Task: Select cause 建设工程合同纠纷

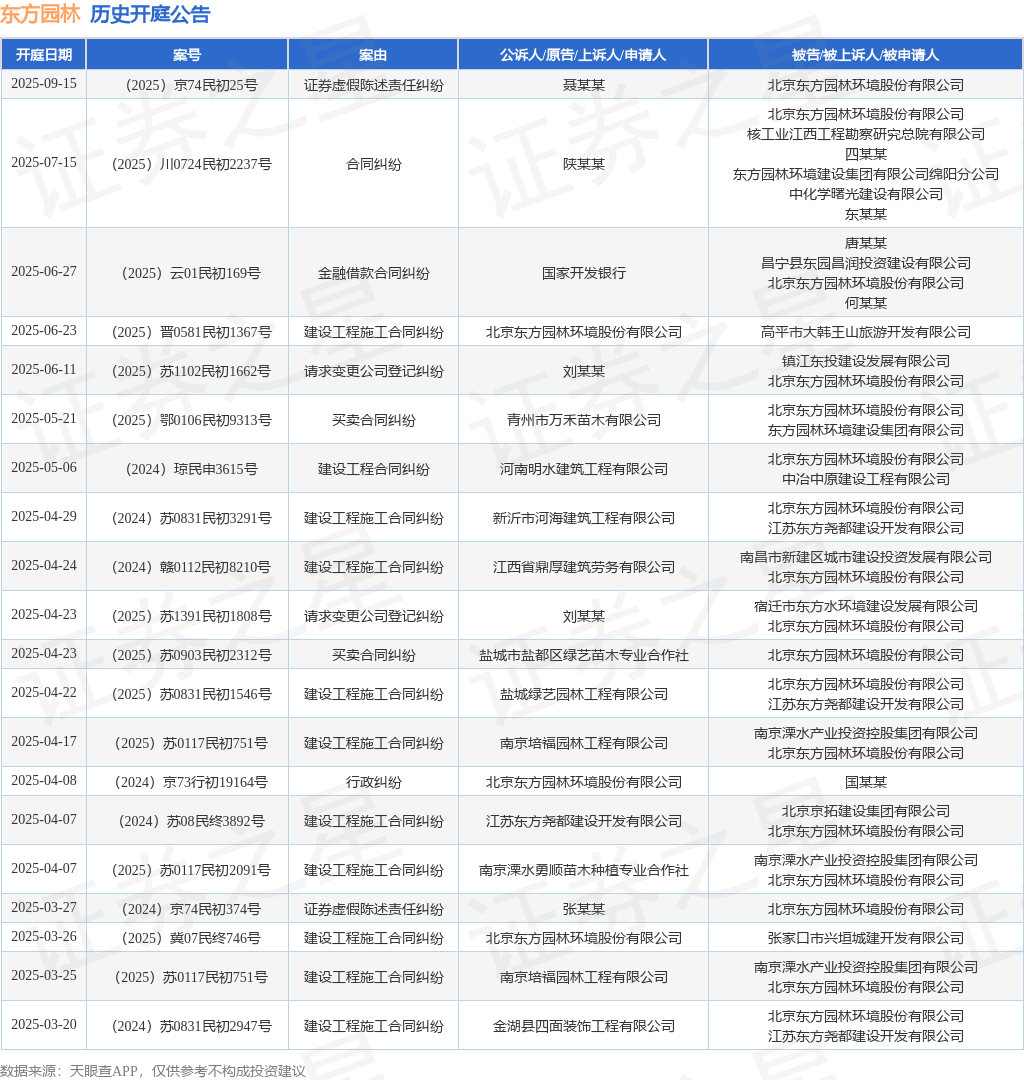Action: click(x=373, y=469)
